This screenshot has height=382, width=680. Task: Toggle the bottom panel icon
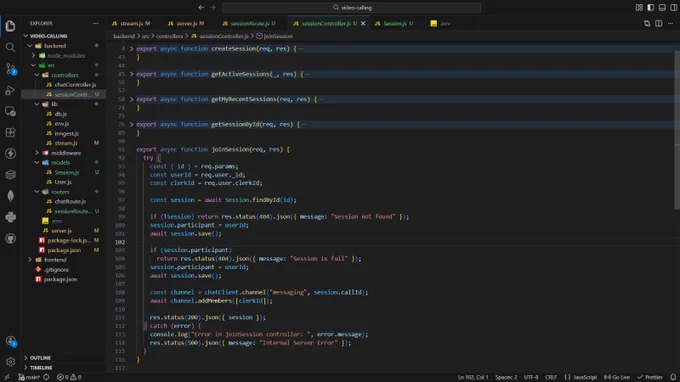[x=662, y=7]
